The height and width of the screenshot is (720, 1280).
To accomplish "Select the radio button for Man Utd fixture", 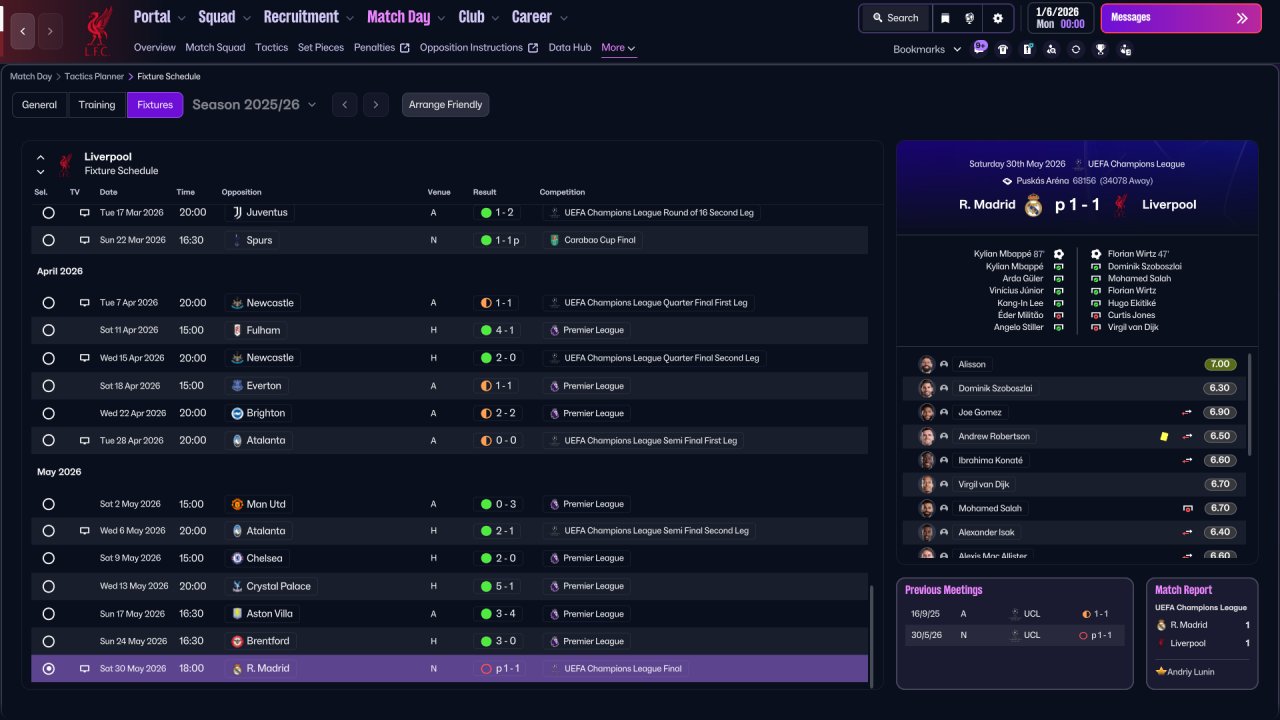I will 48,504.
